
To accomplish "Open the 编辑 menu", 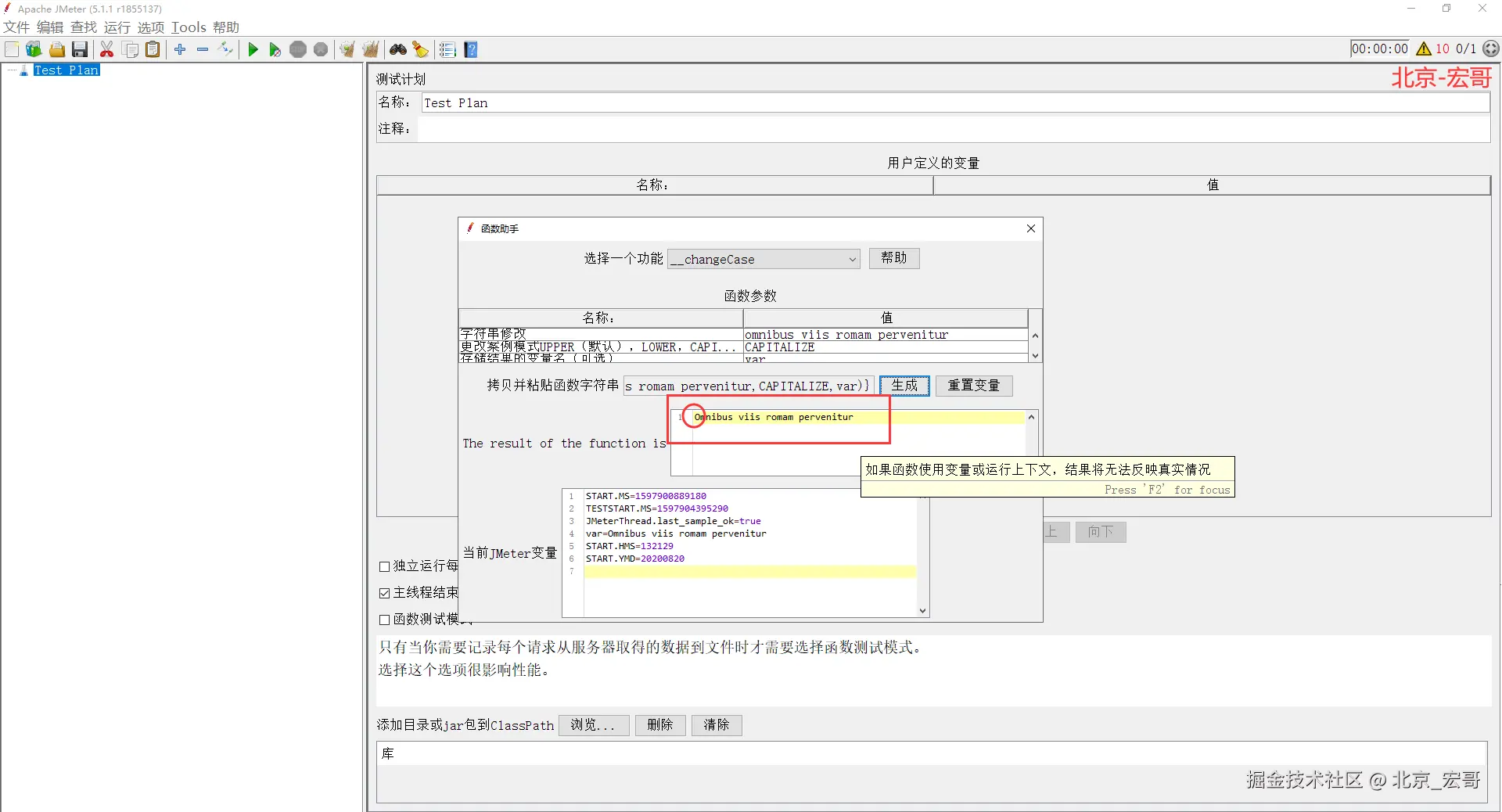I will point(50,27).
